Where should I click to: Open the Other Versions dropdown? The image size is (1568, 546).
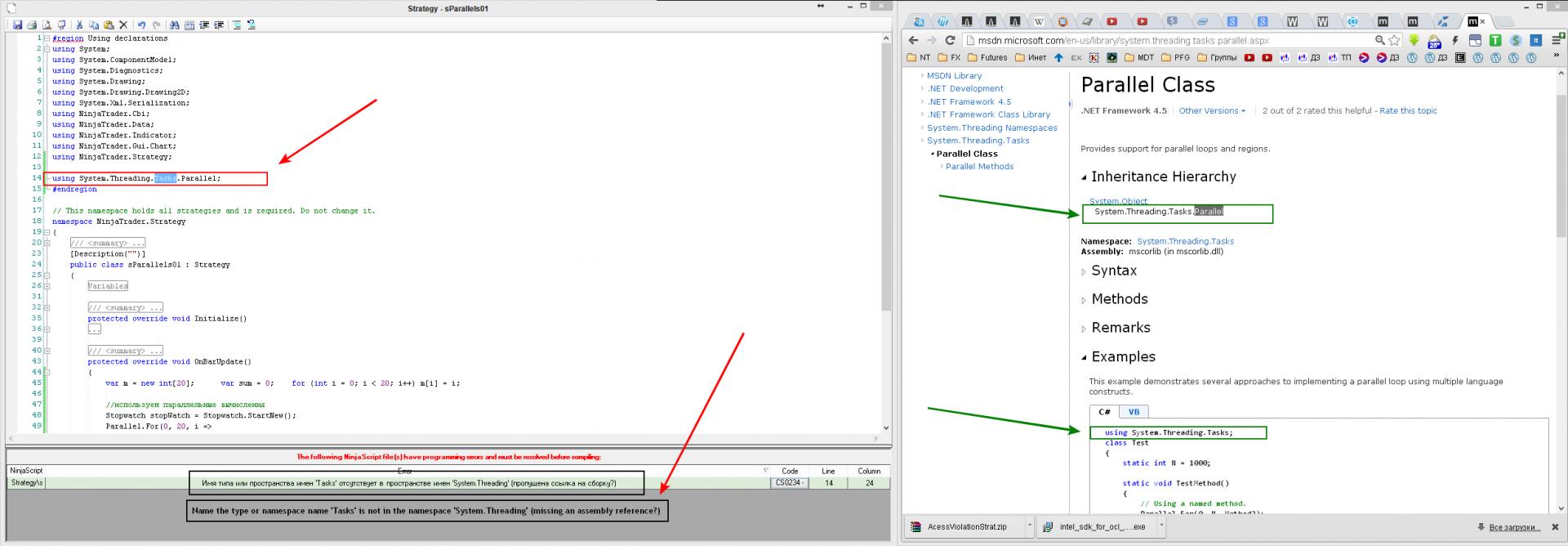coord(1212,110)
